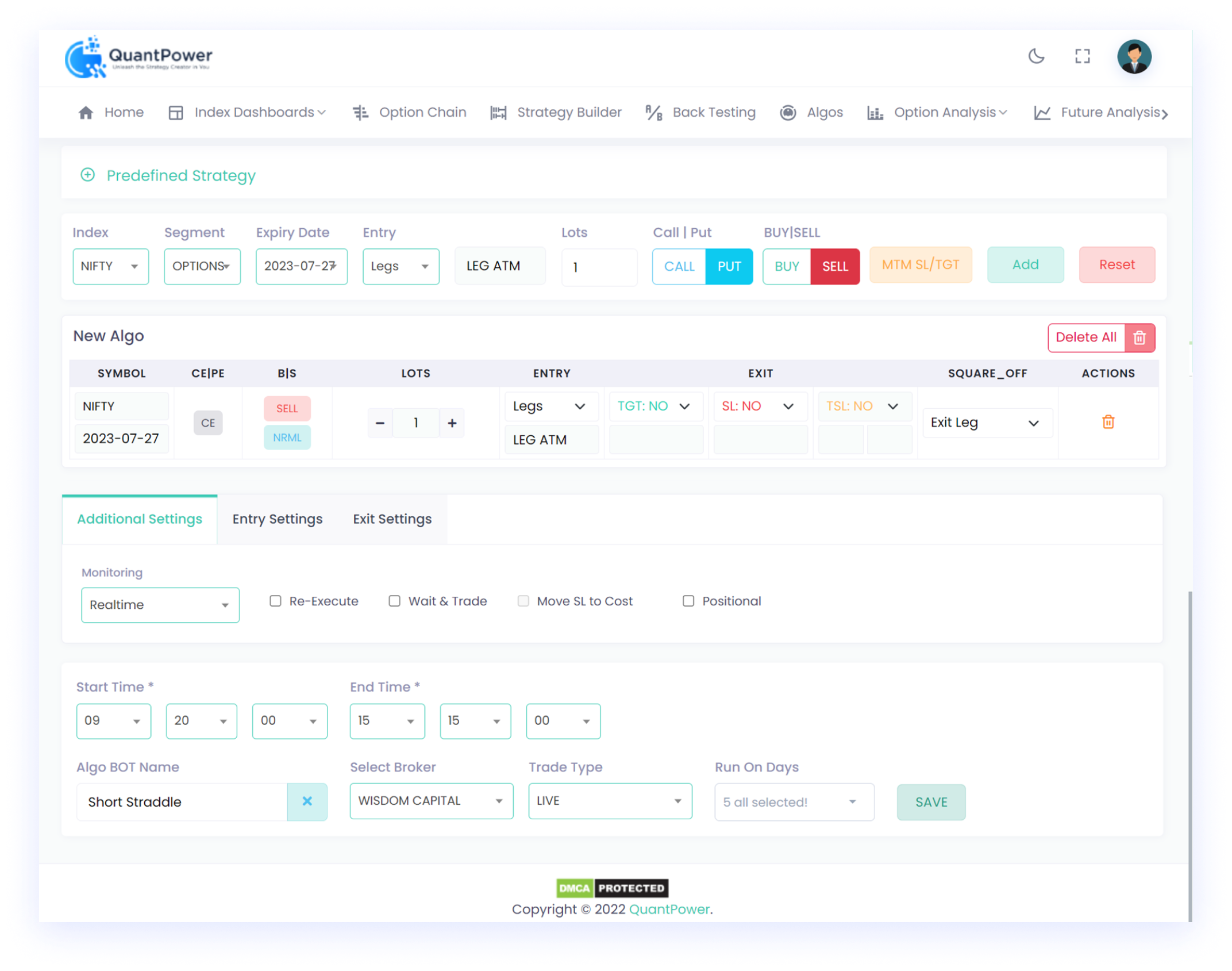Open Start Time minute 20 dropdown
1232x971 pixels.
tap(201, 720)
